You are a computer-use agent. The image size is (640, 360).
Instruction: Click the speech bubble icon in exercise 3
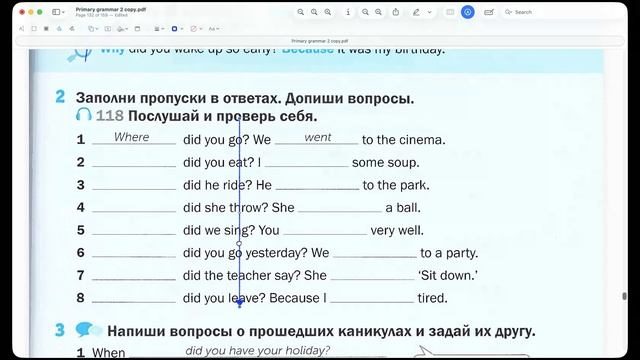coord(88,329)
